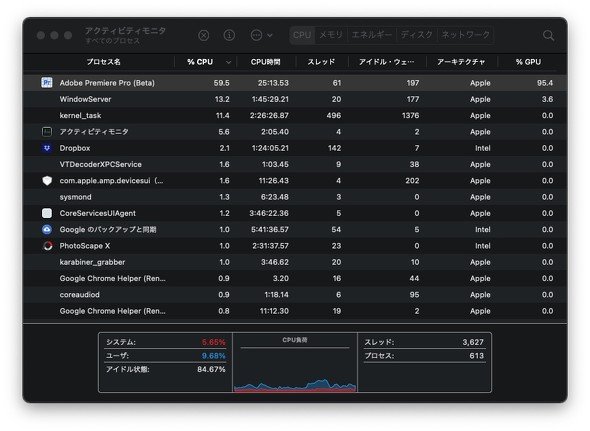Click the search magnifier icon

pyautogui.click(x=549, y=35)
